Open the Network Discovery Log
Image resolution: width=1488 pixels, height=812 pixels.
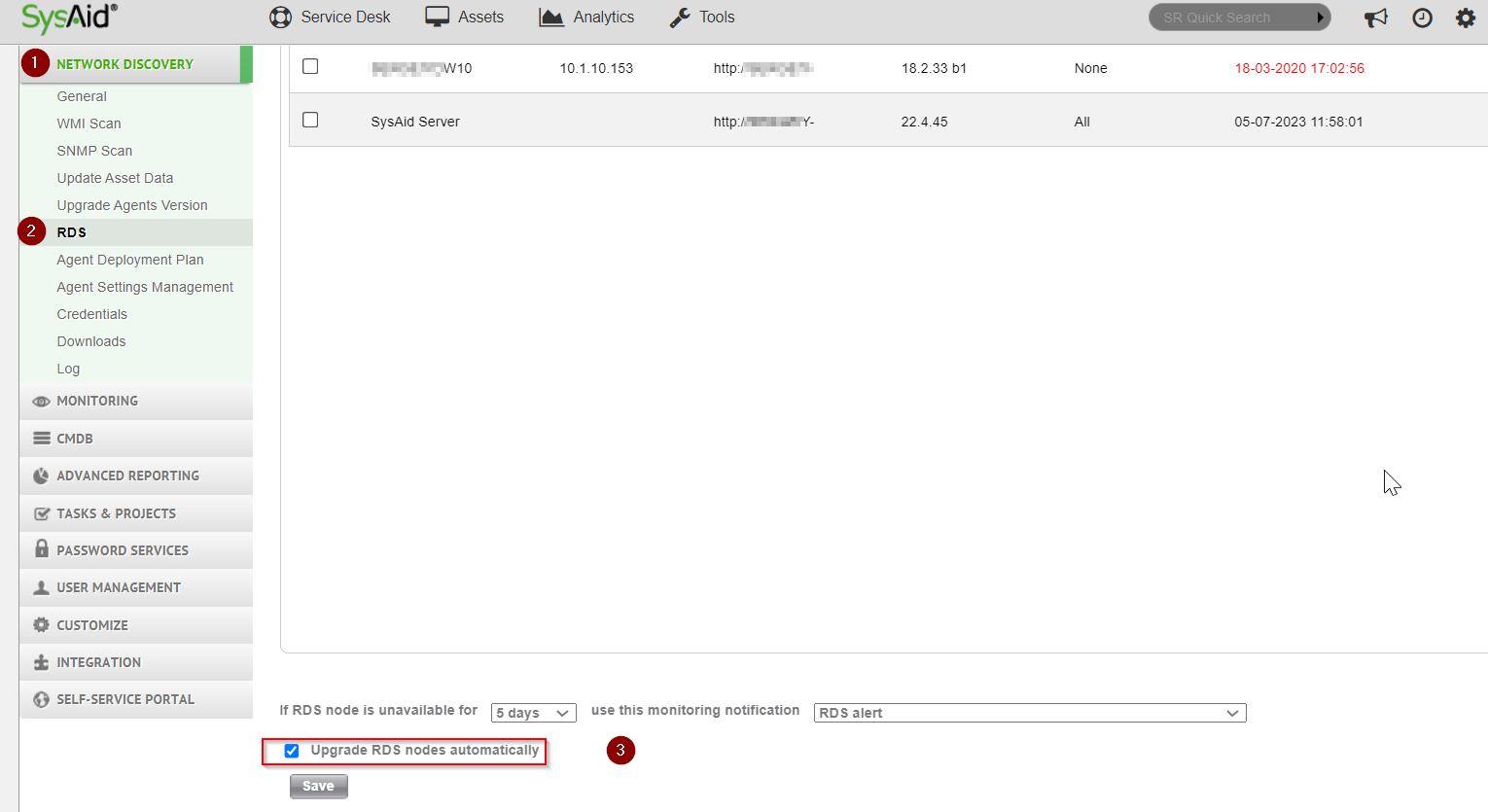point(68,369)
